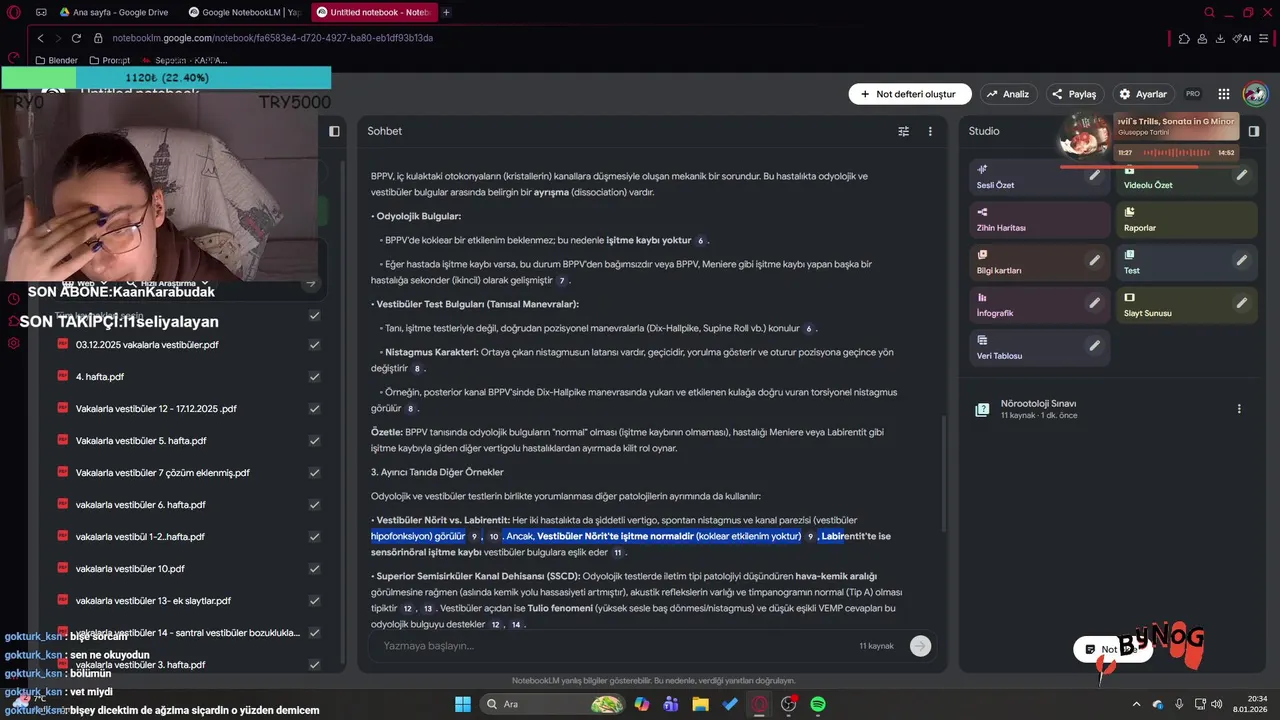Switch to Google NotebookLM tab

[x=243, y=13]
